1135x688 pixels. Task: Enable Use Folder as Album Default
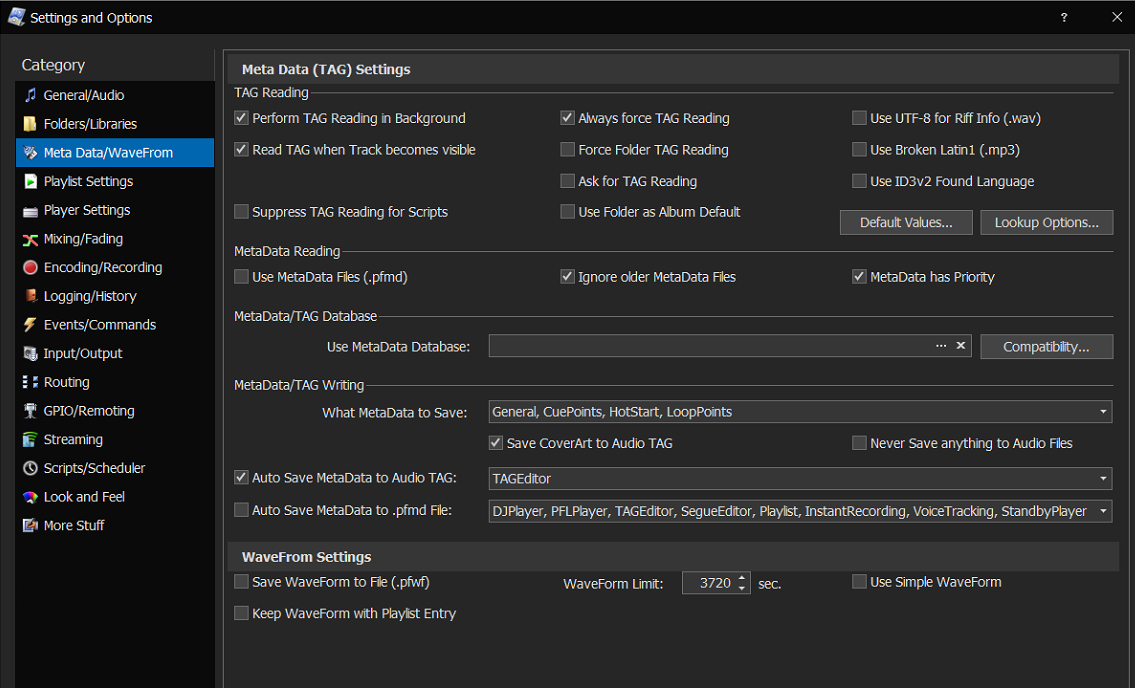point(568,212)
